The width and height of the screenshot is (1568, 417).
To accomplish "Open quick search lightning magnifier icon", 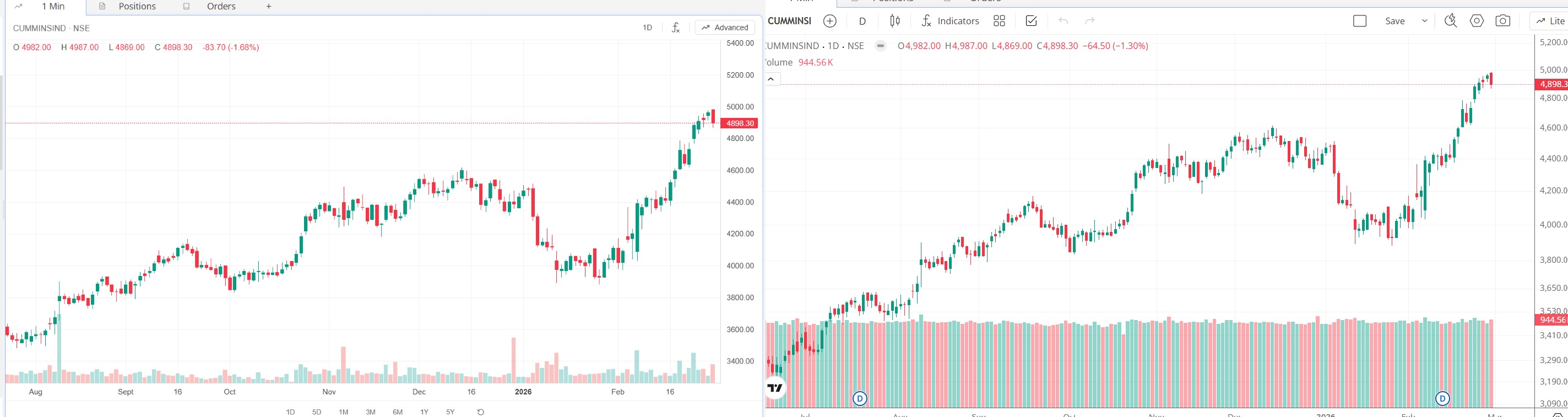I will [x=1451, y=21].
